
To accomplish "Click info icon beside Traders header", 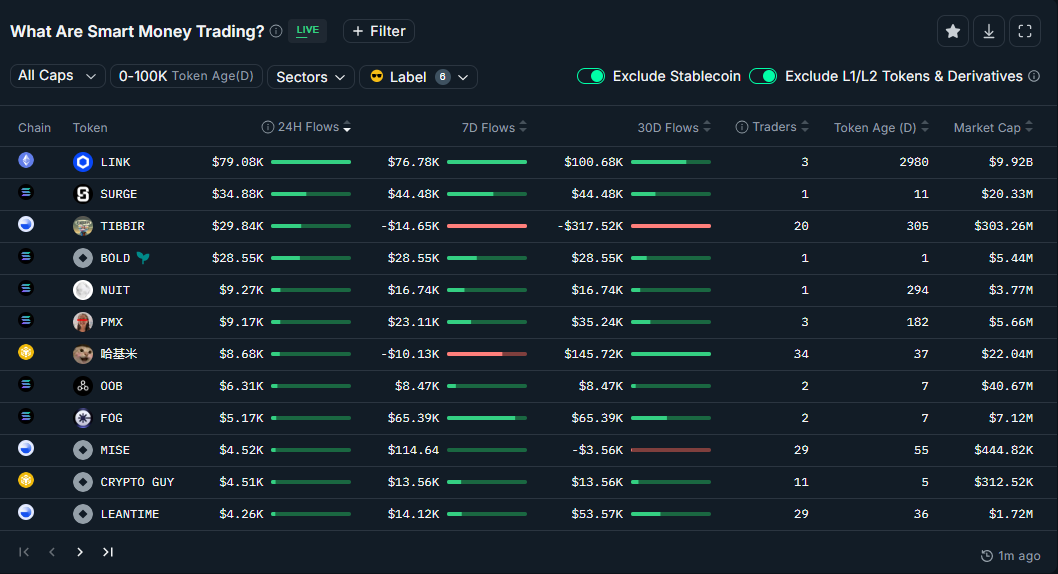I will point(742,127).
